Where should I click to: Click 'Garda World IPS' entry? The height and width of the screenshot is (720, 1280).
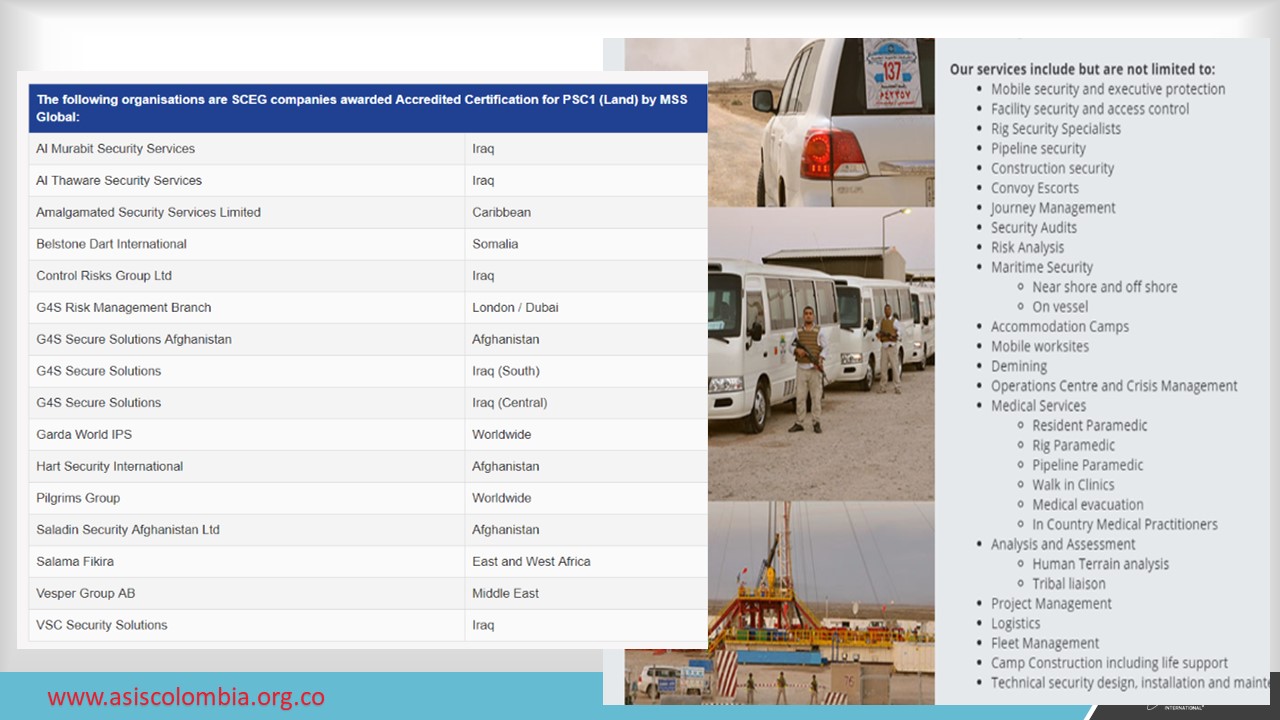click(x=84, y=435)
